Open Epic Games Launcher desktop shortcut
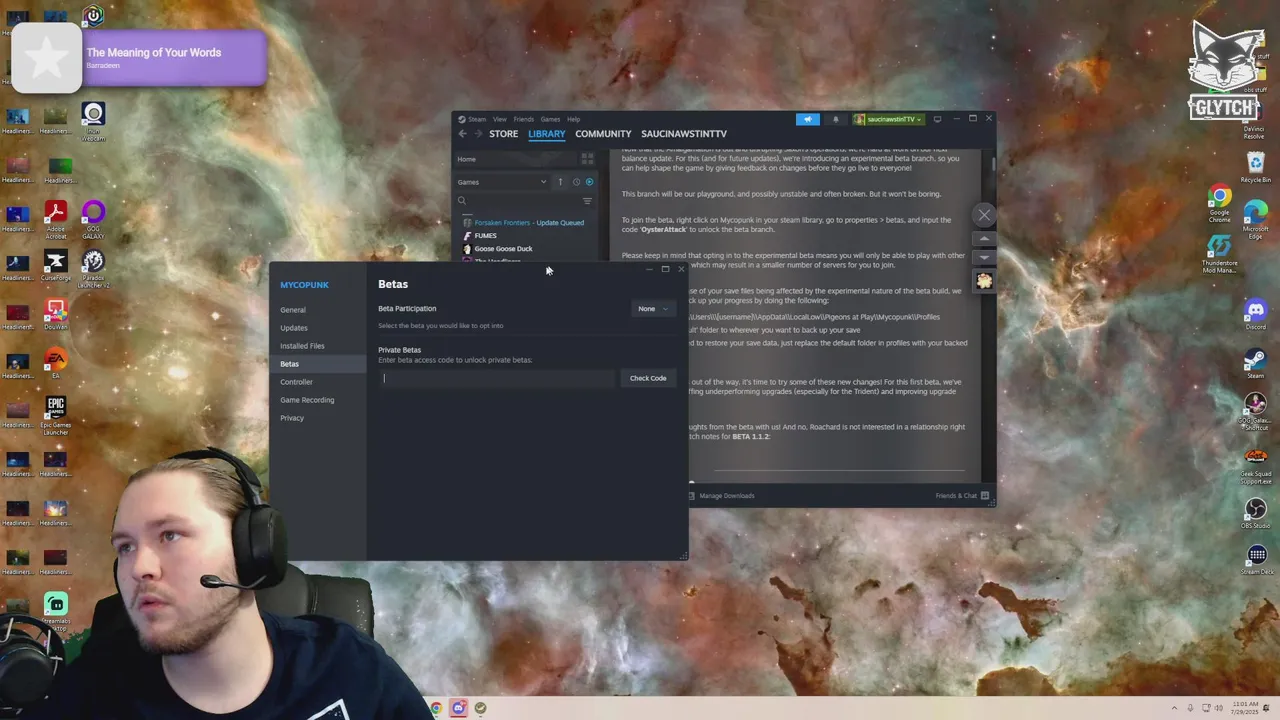Viewport: 1280px width, 720px height. (x=55, y=414)
